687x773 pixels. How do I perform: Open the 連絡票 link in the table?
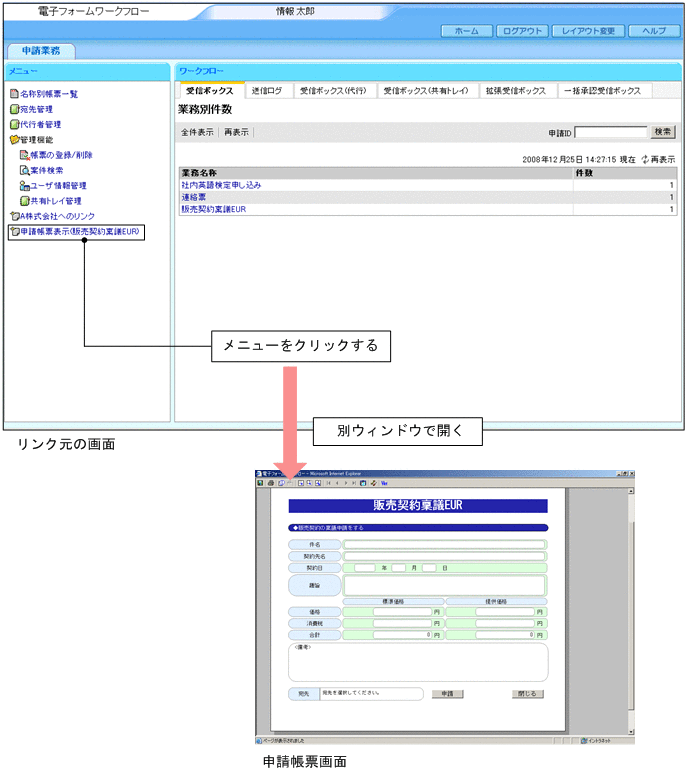coord(194,197)
